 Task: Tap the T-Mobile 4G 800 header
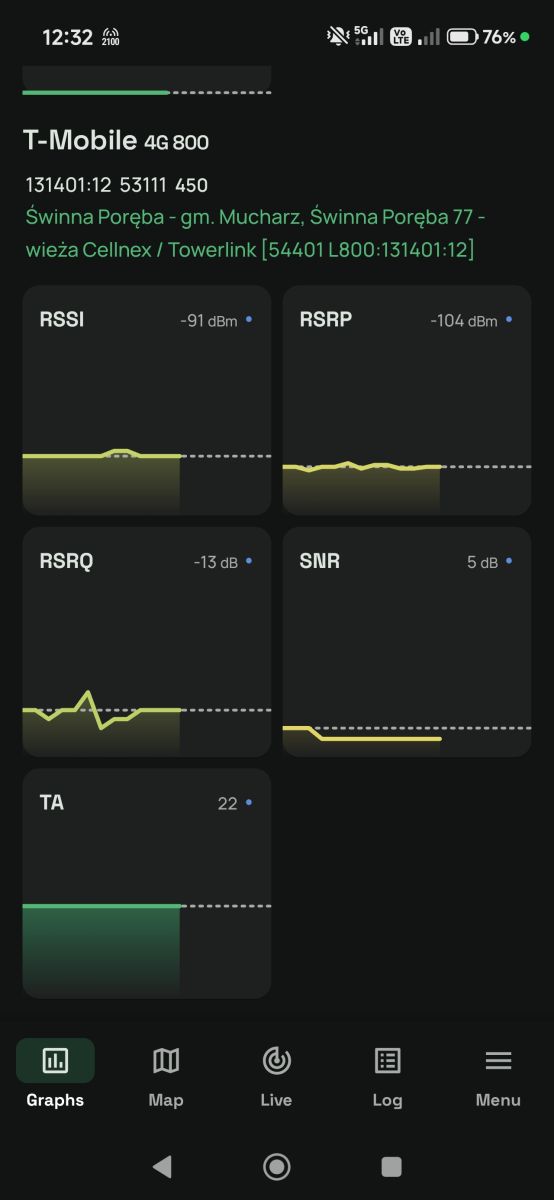pos(116,141)
